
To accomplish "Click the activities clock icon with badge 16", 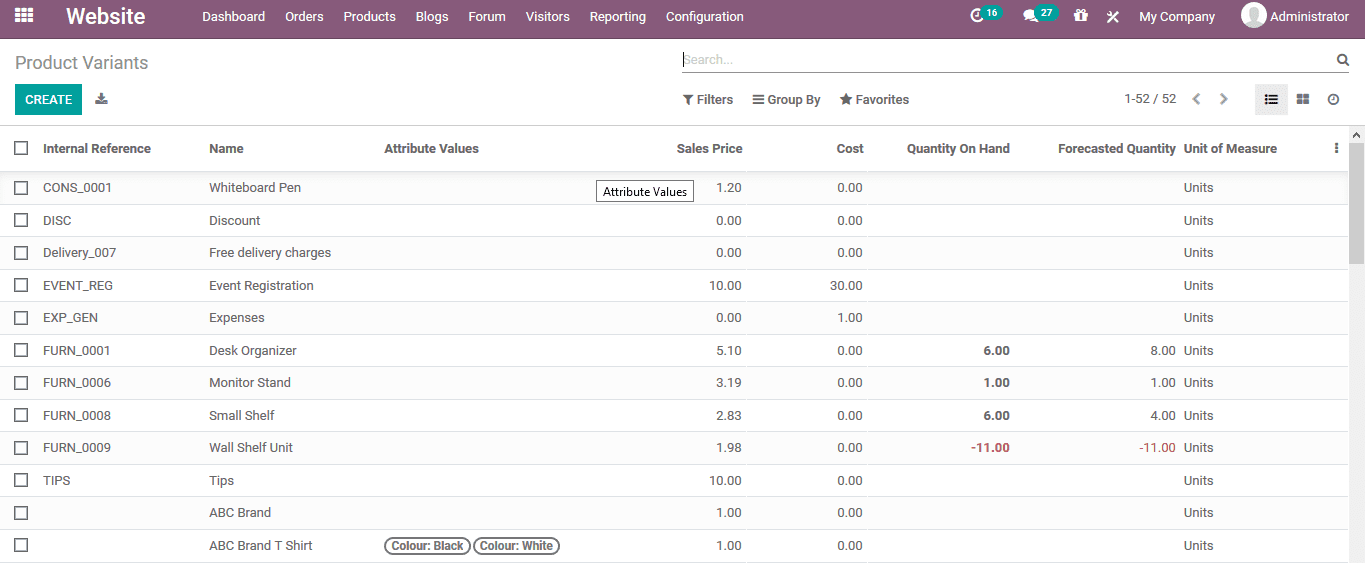I will click(978, 16).
